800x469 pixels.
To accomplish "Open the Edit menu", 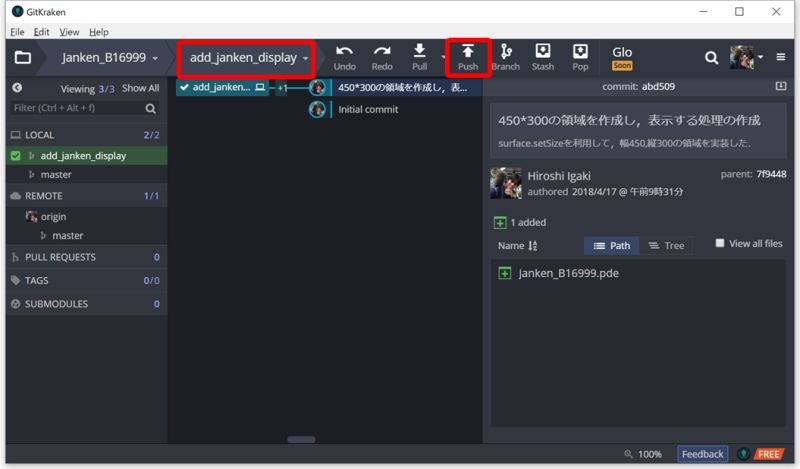I will coord(41,32).
